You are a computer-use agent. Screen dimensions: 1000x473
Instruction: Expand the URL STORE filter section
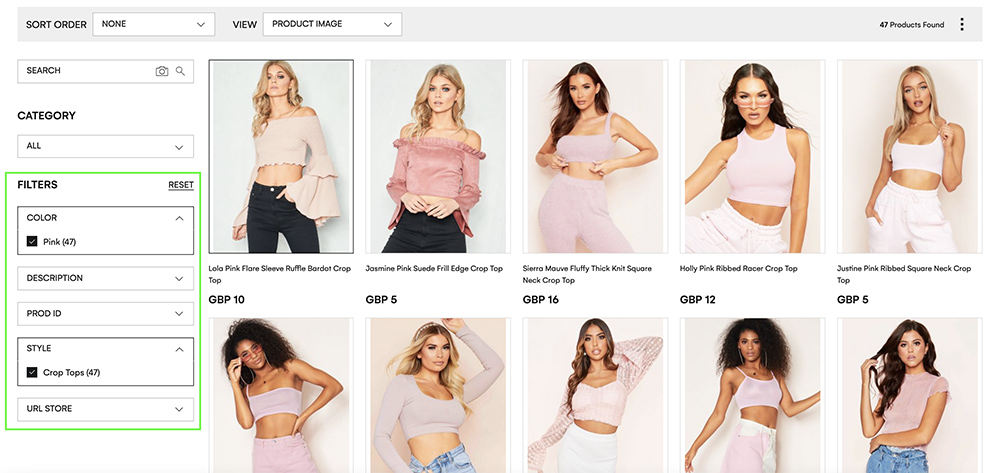coord(105,409)
